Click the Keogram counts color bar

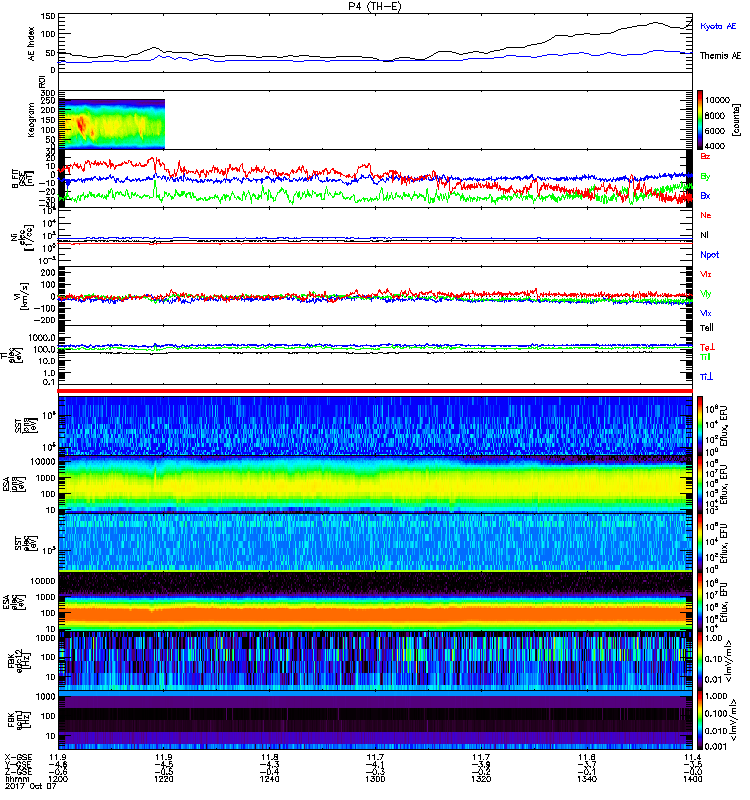click(700, 120)
